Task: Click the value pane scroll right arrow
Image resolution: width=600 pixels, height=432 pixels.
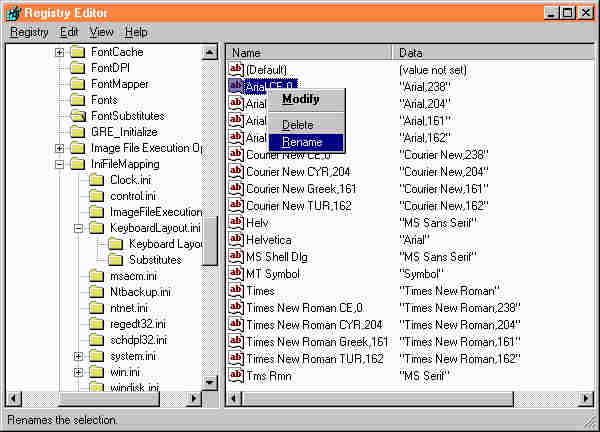Action: (586, 399)
